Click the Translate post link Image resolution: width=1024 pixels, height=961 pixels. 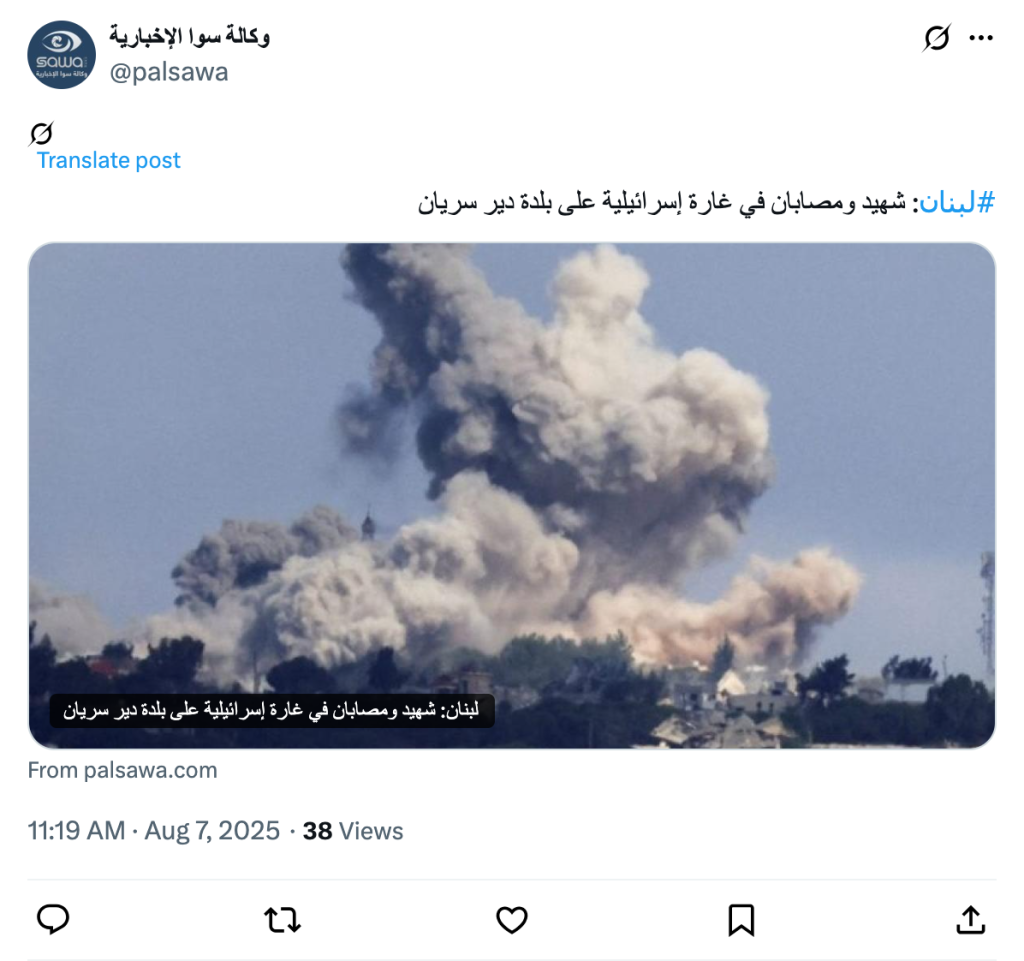click(x=108, y=161)
